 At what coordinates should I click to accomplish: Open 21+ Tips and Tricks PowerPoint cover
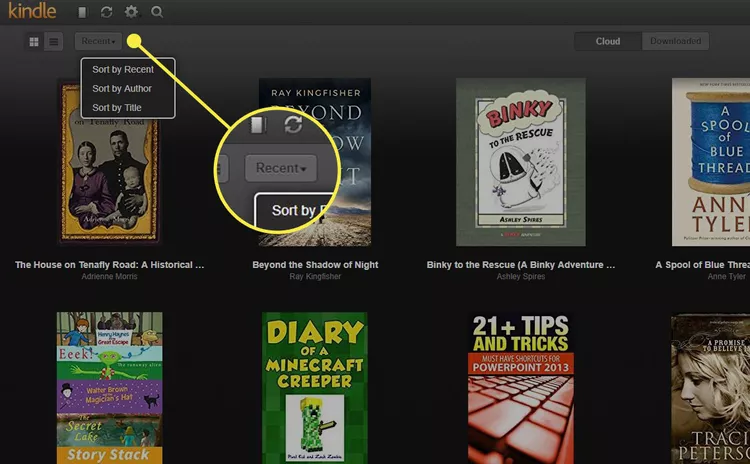point(521,388)
